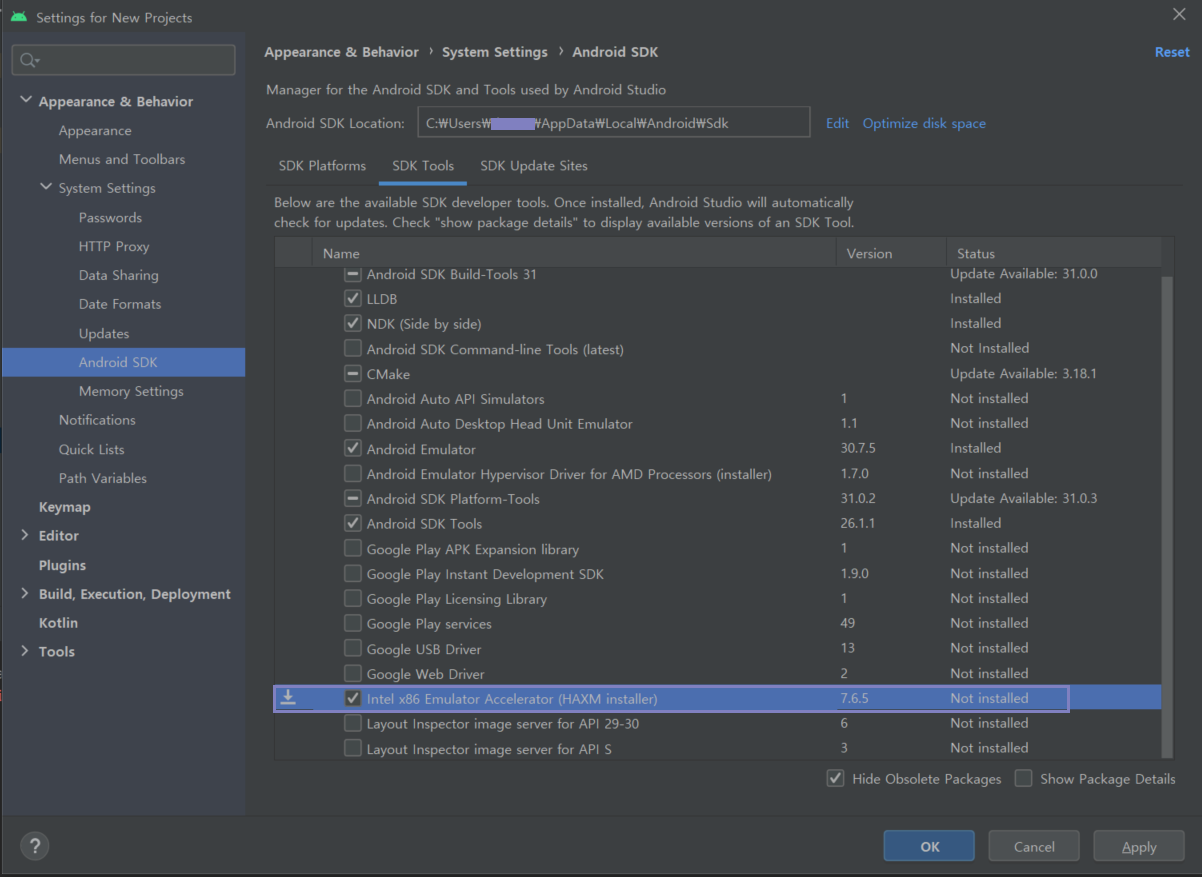Check Android Auto Desktop Head Unit Emulator
This screenshot has height=877, width=1202.
point(352,423)
